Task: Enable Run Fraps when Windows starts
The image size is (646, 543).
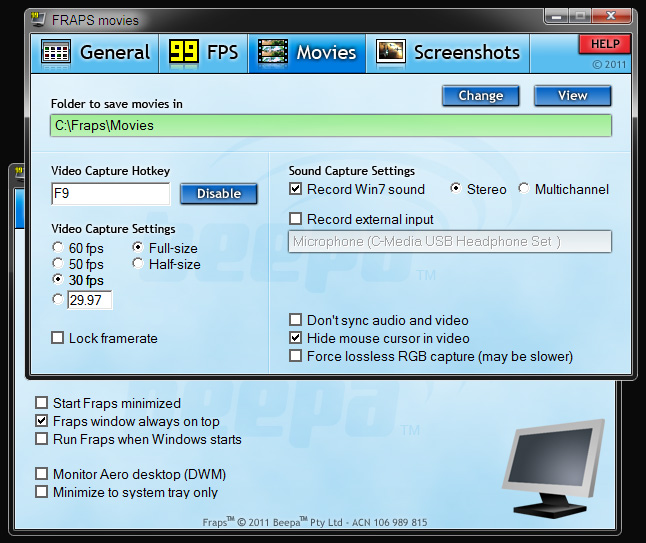Action: 42,439
